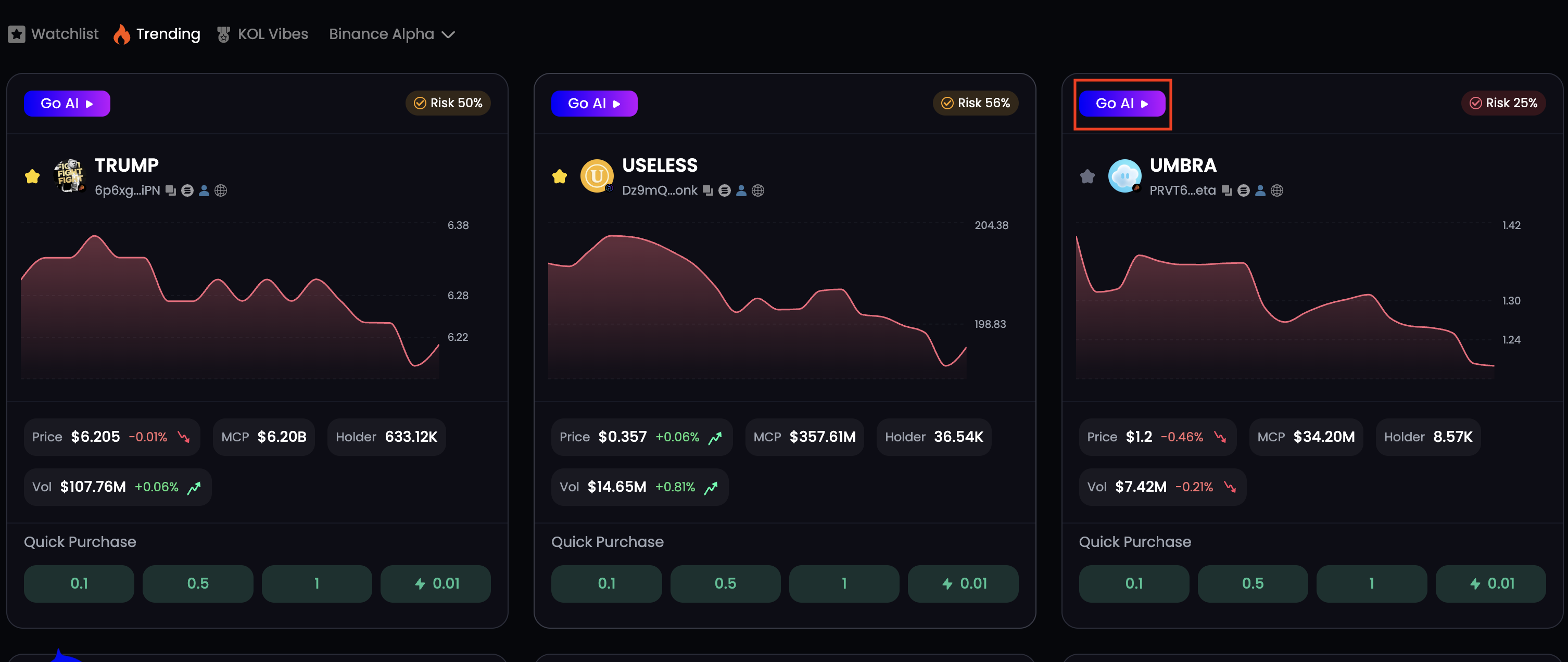
Task: Use the 0.01 lightning buy for TRUMP
Action: [435, 583]
